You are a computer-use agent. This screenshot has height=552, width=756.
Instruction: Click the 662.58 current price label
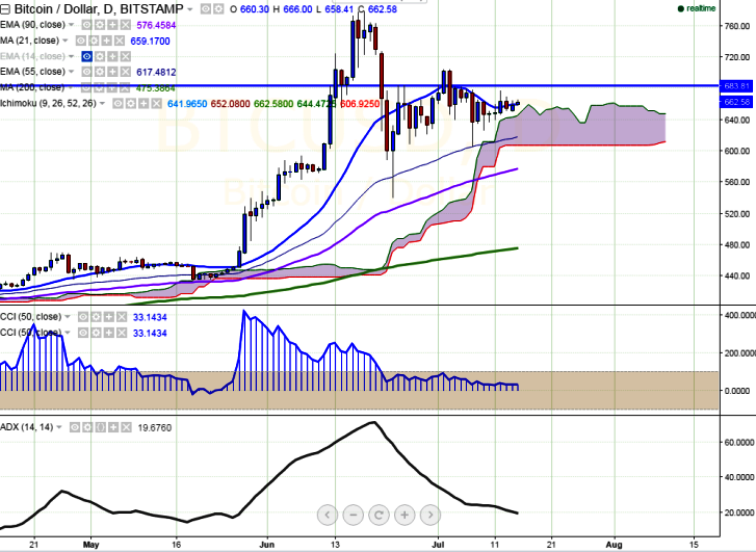click(735, 102)
